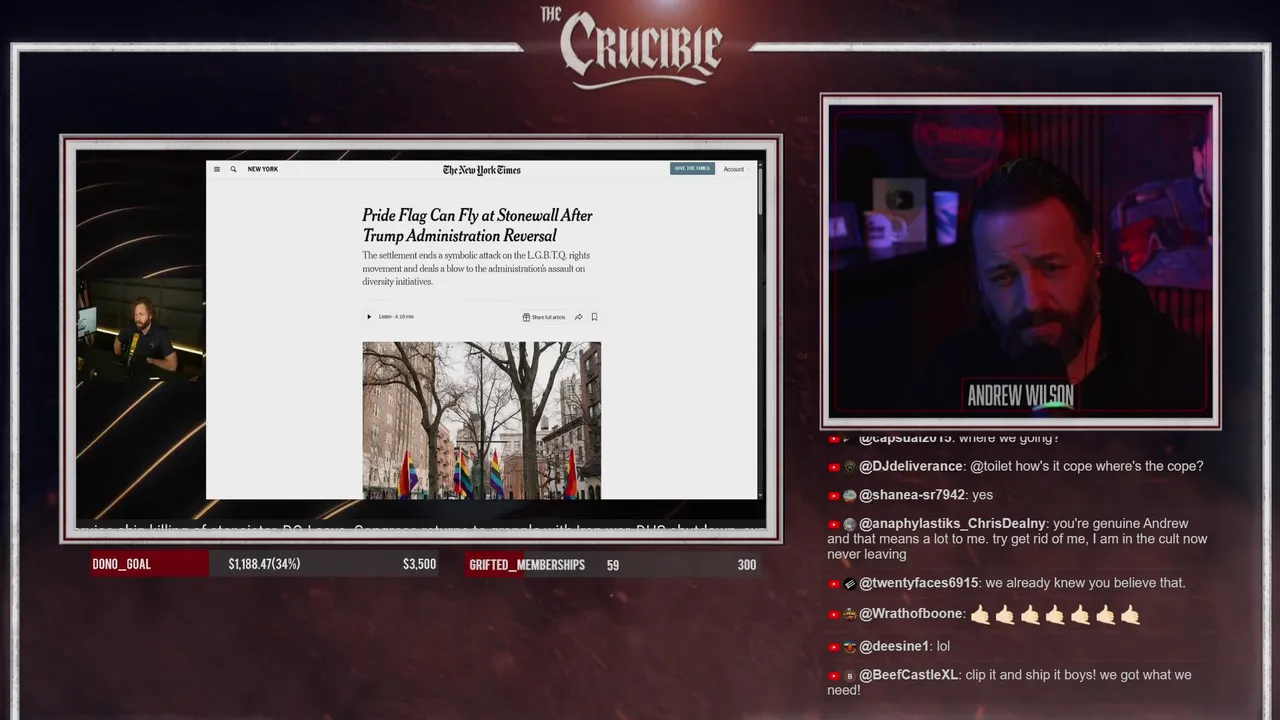Click 'clip it and ship it boys' message
The image size is (1280, 720).
(x=1009, y=682)
